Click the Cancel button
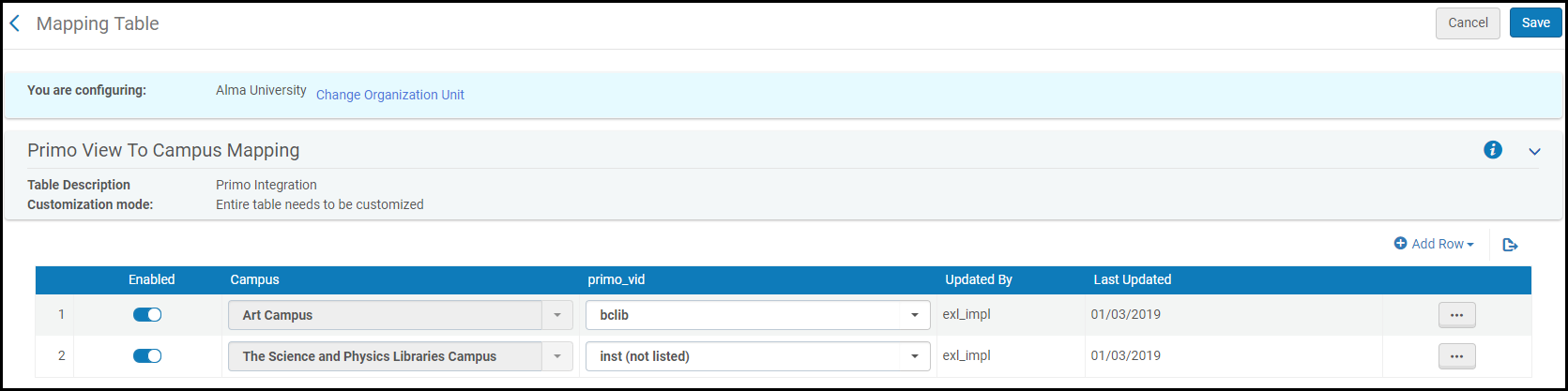The height and width of the screenshot is (391, 1568). [1468, 23]
